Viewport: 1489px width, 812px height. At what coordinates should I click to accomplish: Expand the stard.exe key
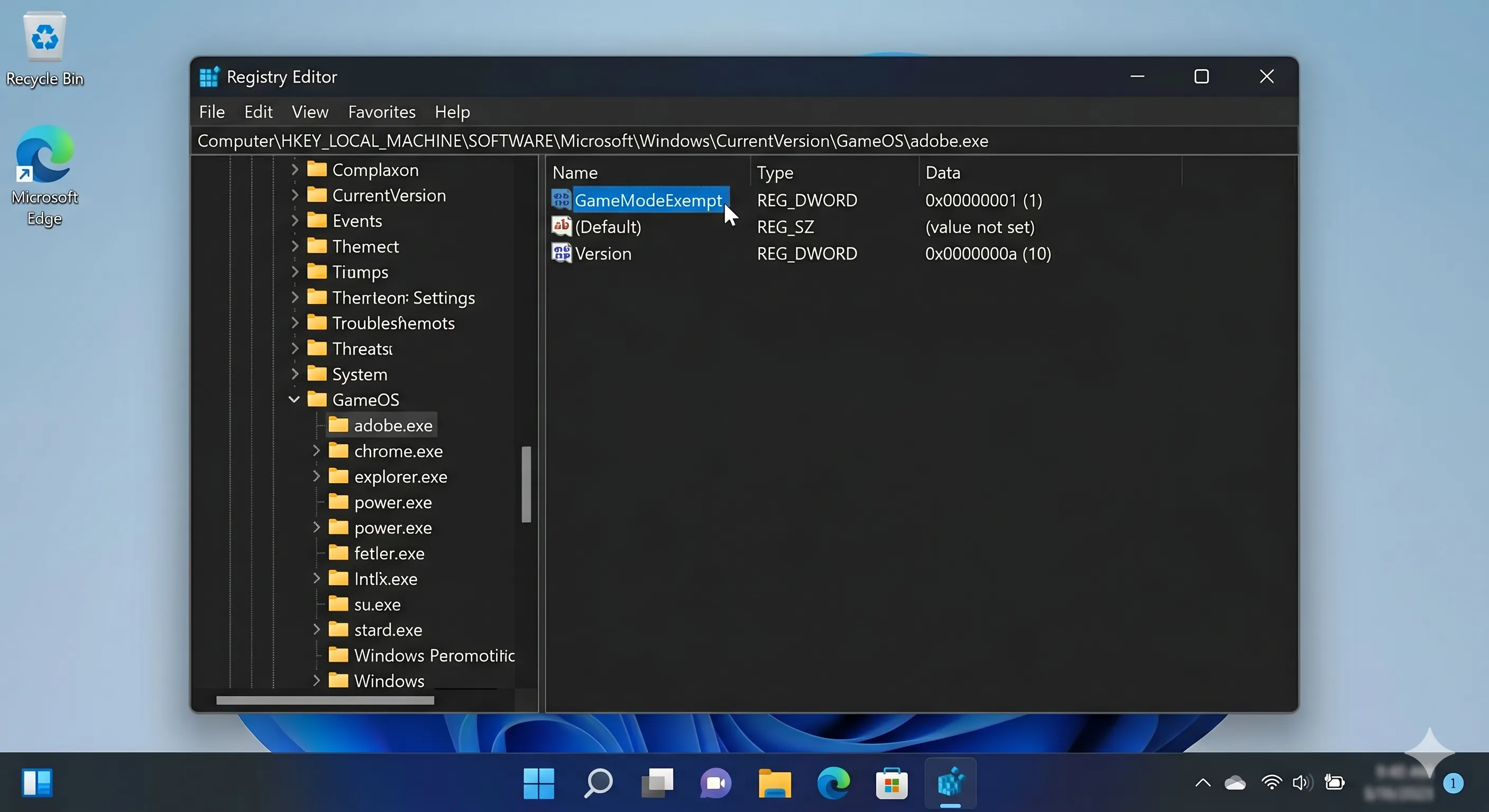click(x=316, y=630)
